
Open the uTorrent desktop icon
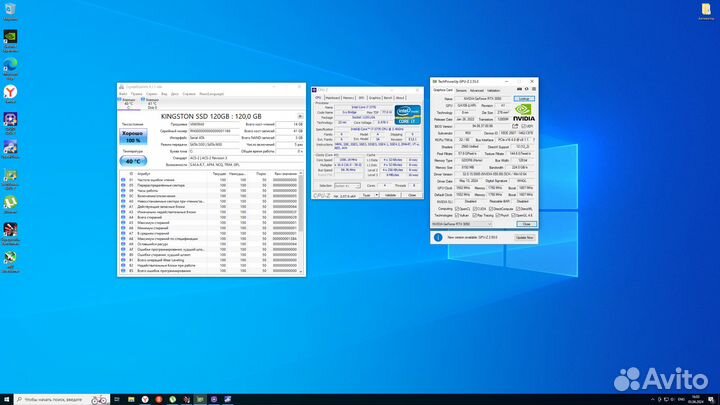[10, 205]
